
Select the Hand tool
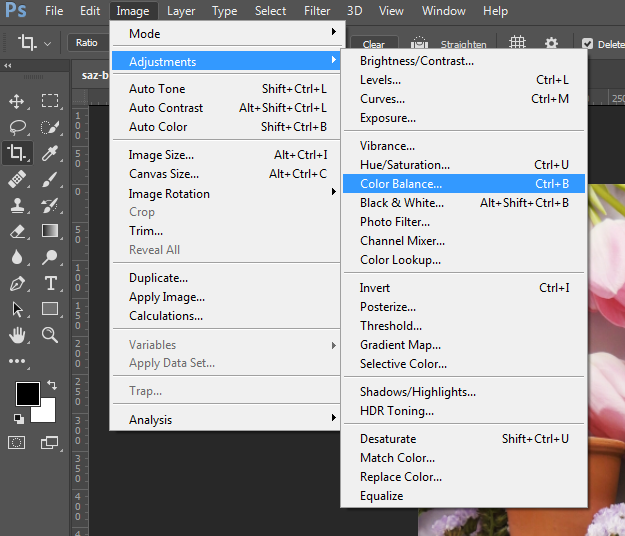click(17, 335)
